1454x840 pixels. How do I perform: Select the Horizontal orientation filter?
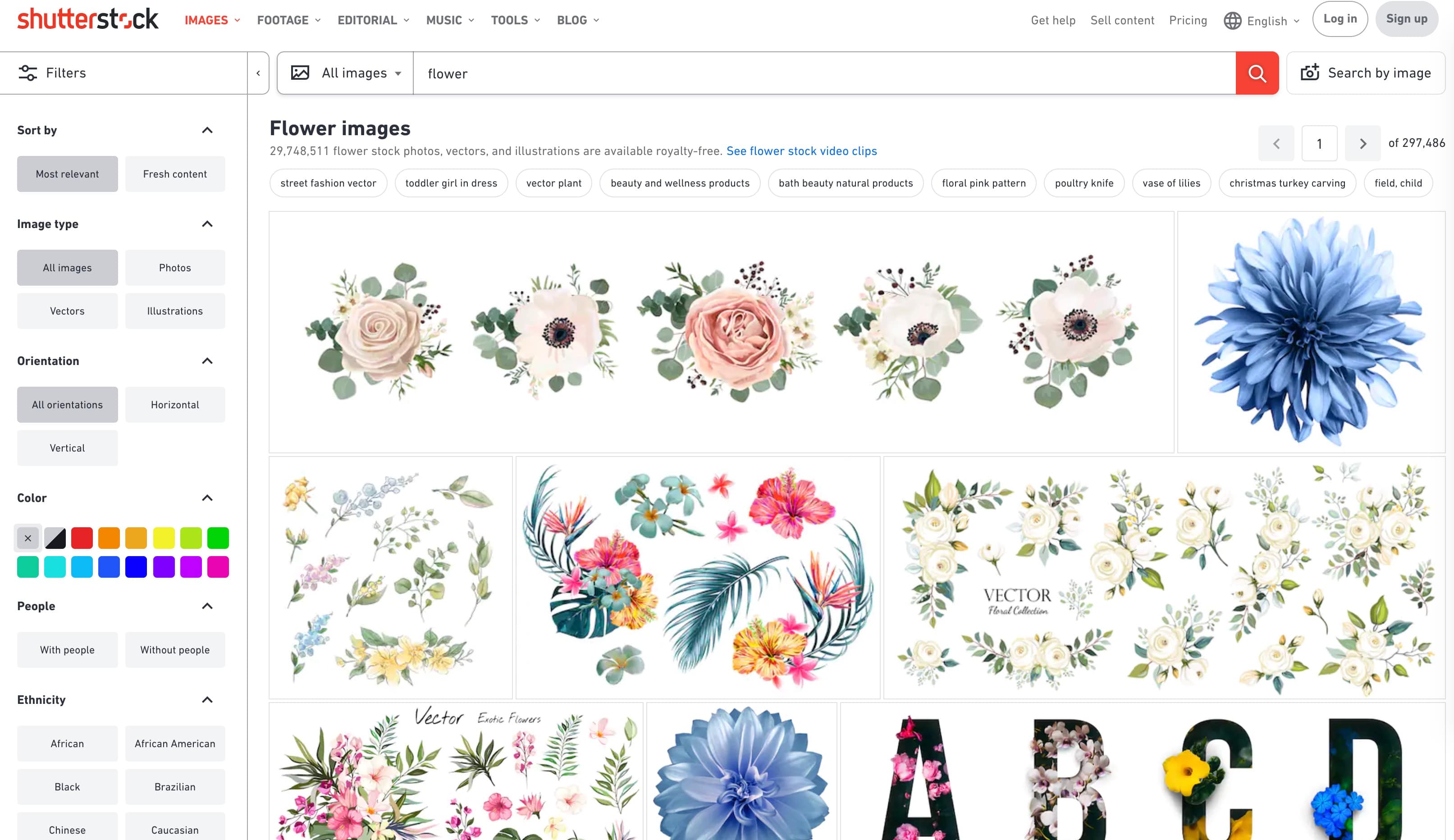[175, 404]
